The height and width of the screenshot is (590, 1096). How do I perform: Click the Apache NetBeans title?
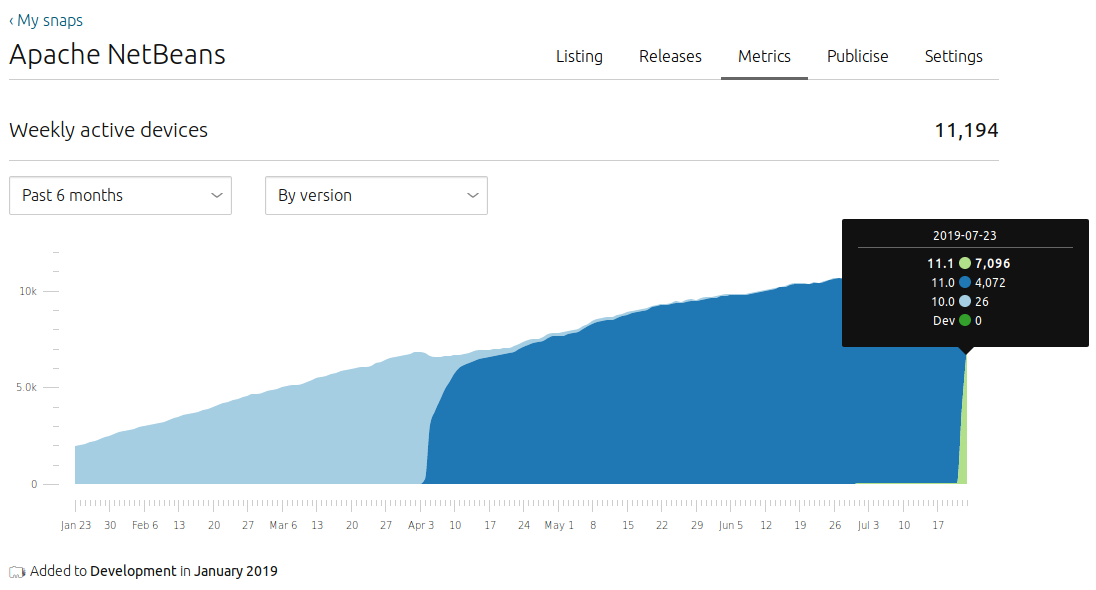(x=117, y=55)
